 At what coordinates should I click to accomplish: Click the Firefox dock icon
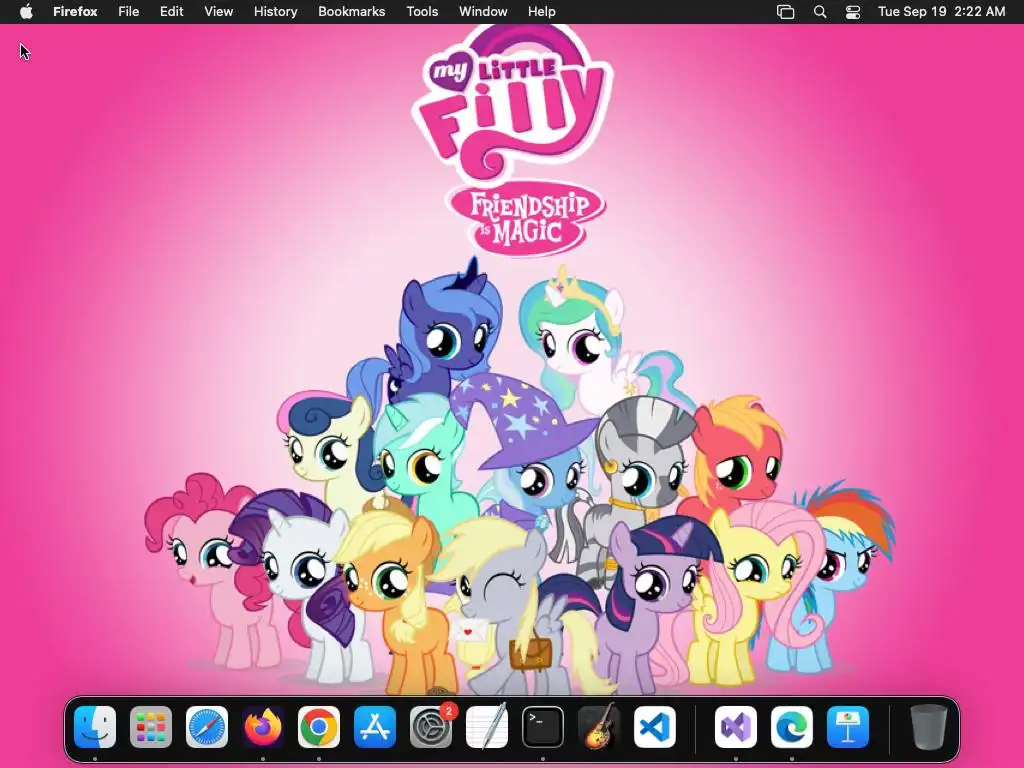(x=263, y=727)
